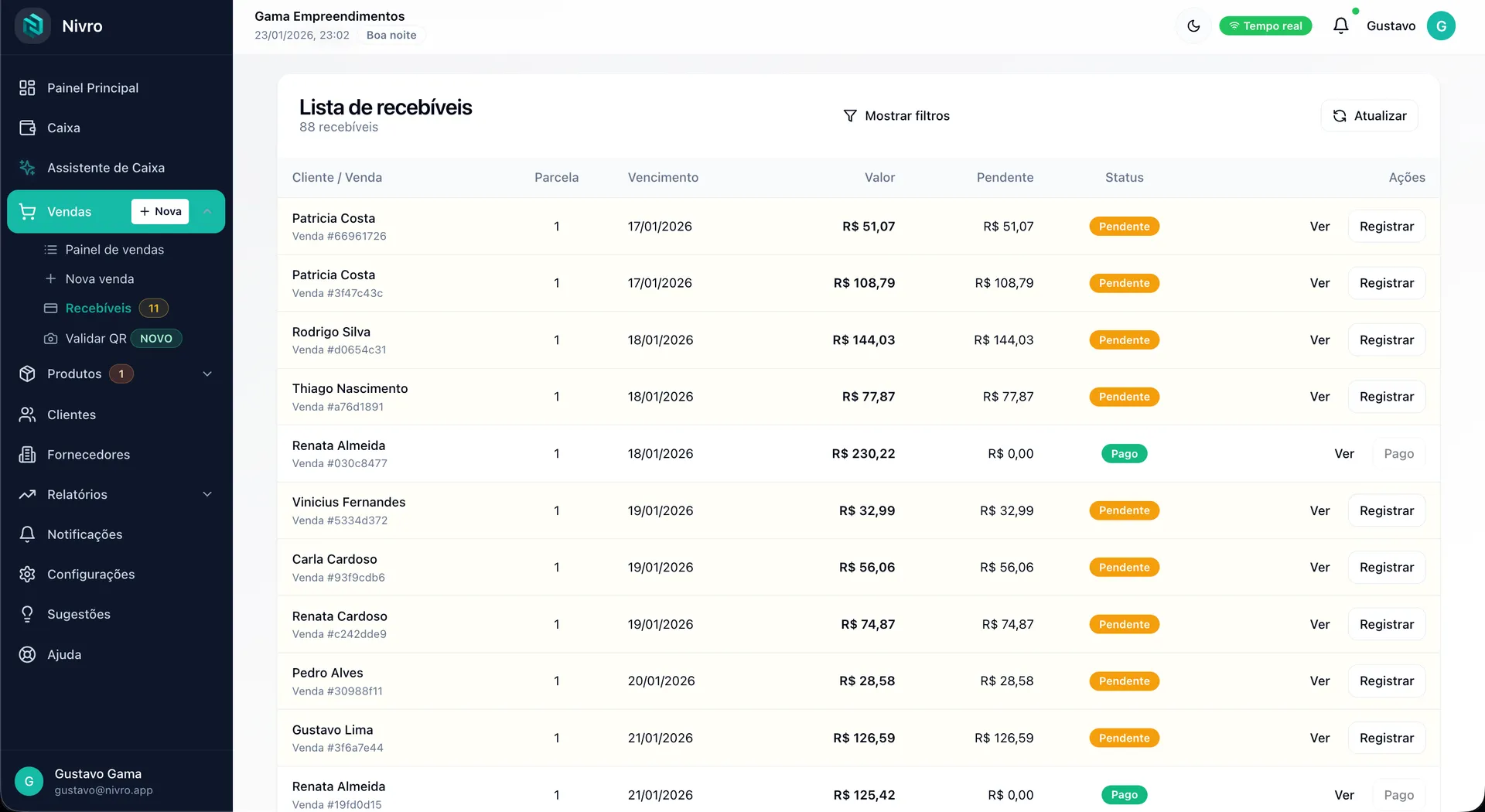The height and width of the screenshot is (812, 1485).
Task: Click Ver for Renata Cardoso
Action: 1319,625
